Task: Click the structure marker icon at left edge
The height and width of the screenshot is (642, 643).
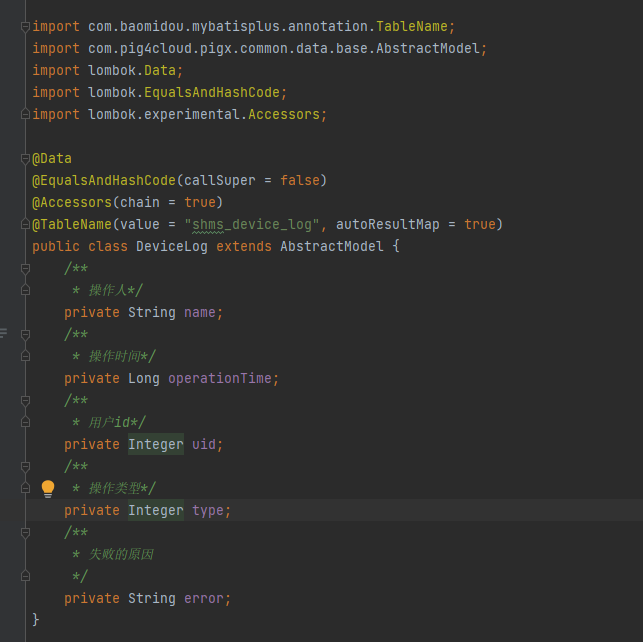Action: click(x=3, y=333)
